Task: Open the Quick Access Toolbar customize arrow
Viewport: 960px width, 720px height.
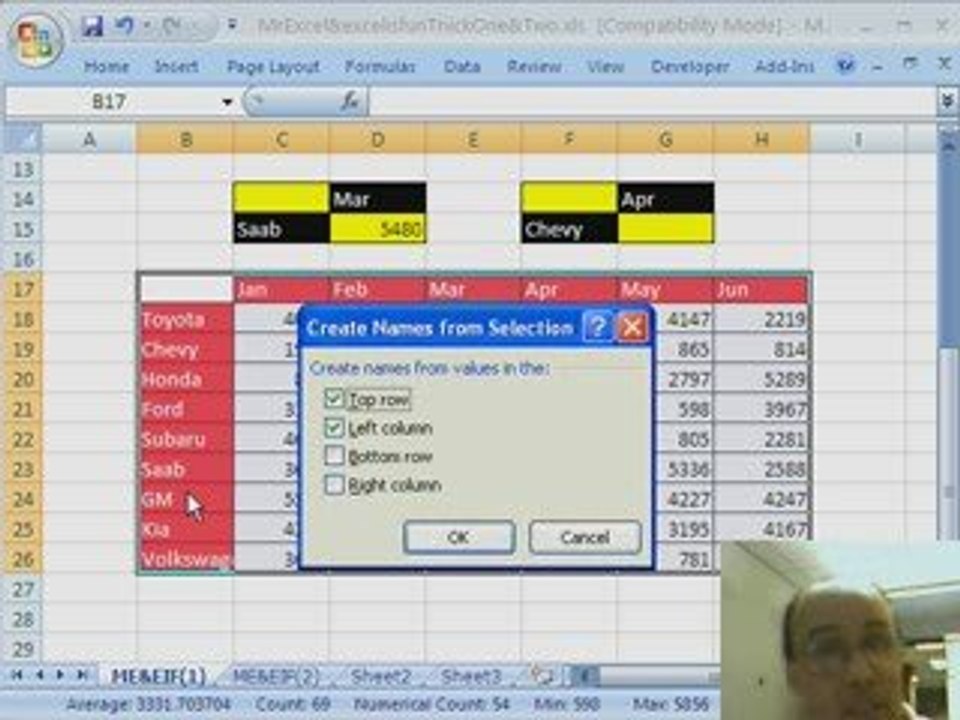Action: pyautogui.click(x=232, y=25)
